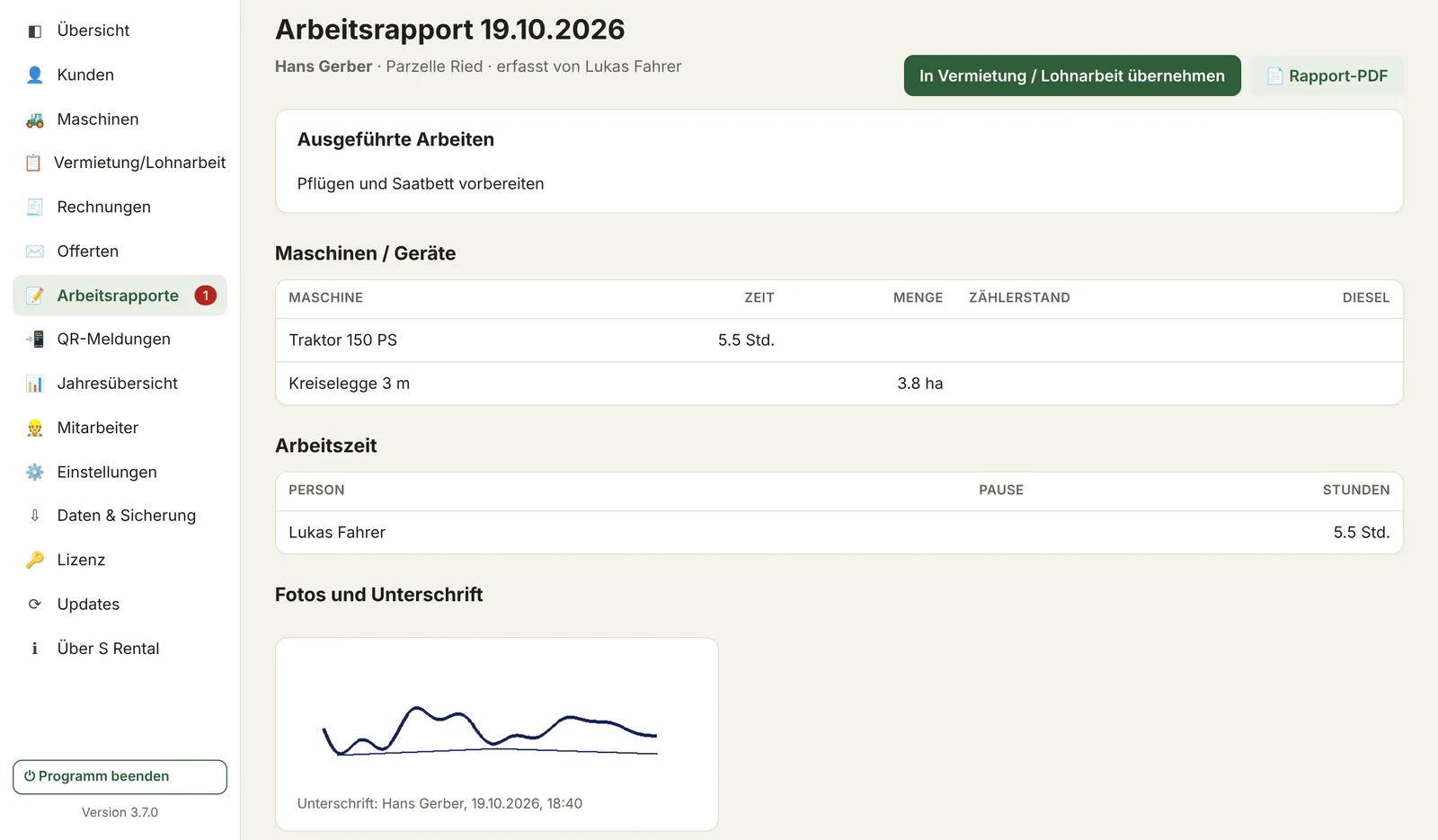Click the Mitarbeiter worker icon
Image resolution: width=1438 pixels, height=840 pixels.
point(35,429)
